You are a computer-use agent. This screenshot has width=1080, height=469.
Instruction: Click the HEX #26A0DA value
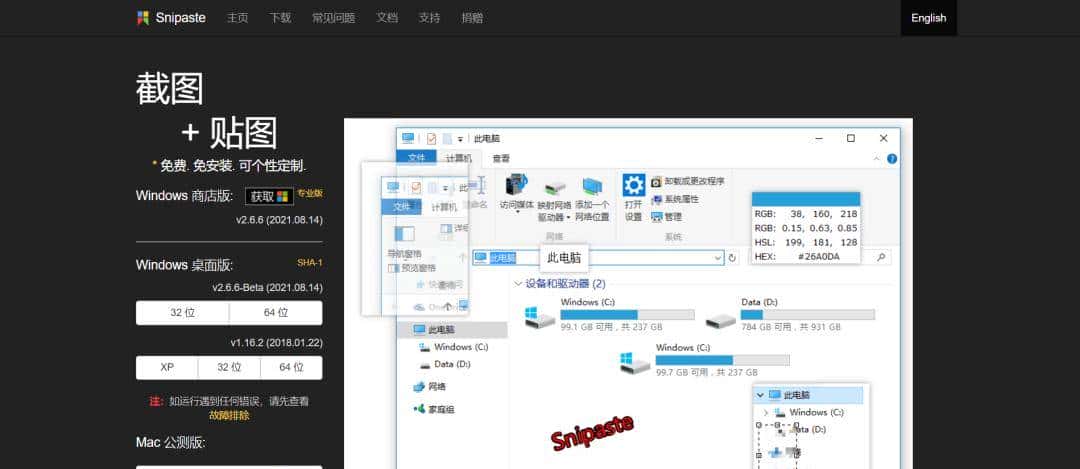click(819, 257)
